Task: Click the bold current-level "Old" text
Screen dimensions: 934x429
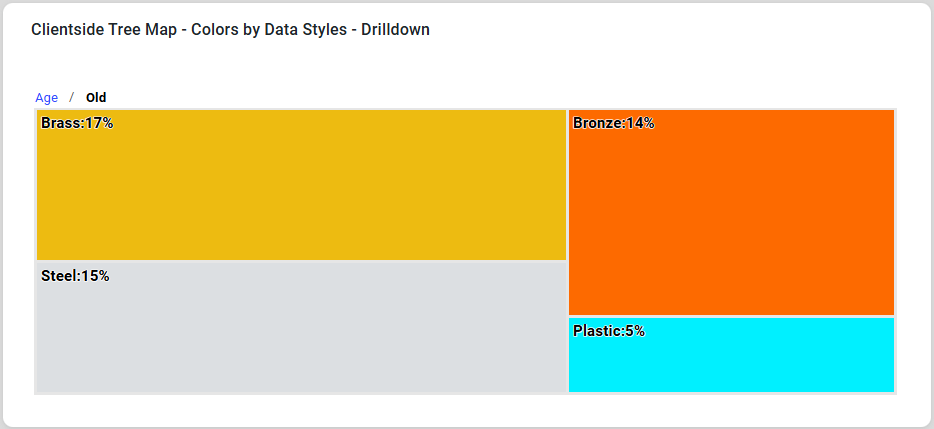Action: click(96, 98)
